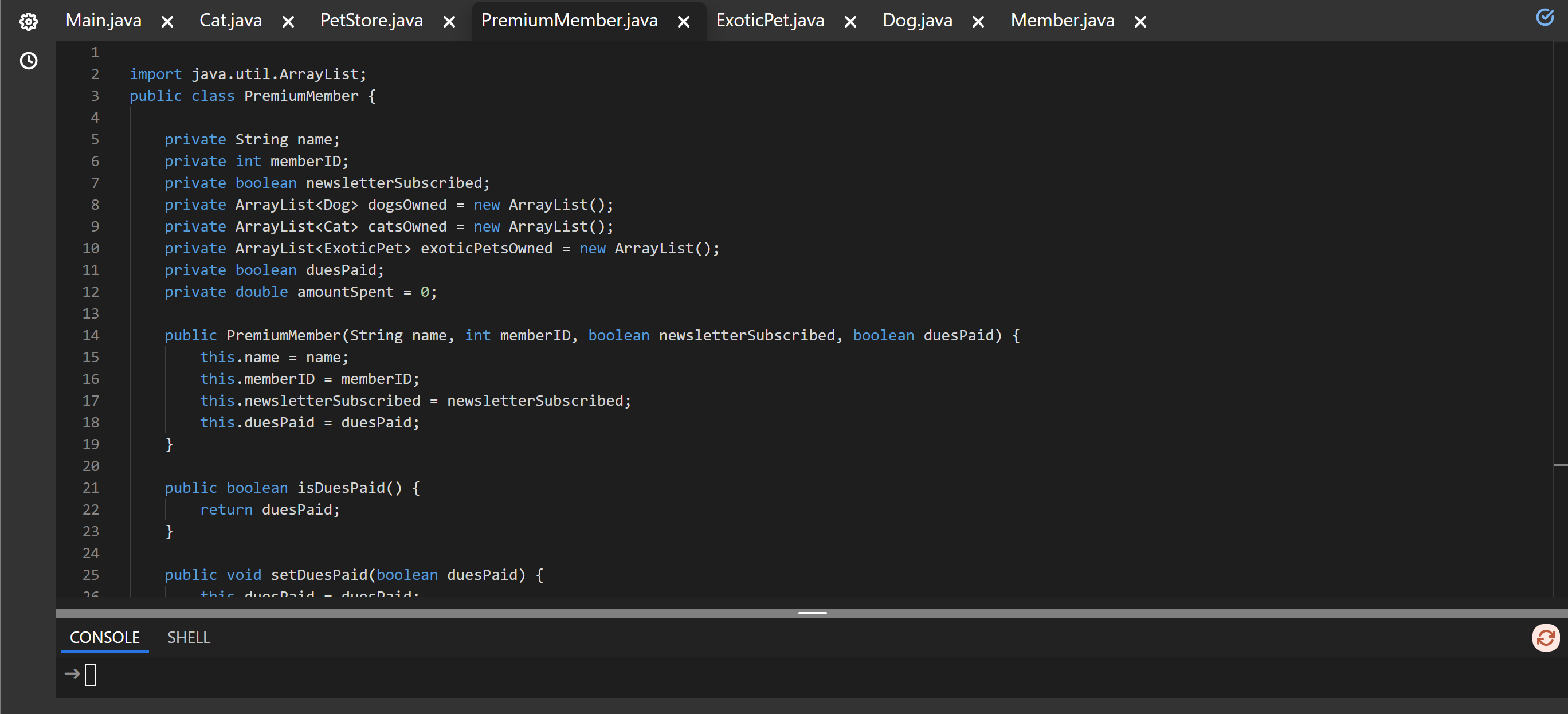Close the ExoticPet.java tab
Viewport: 1568px width, 714px height.
[850, 22]
